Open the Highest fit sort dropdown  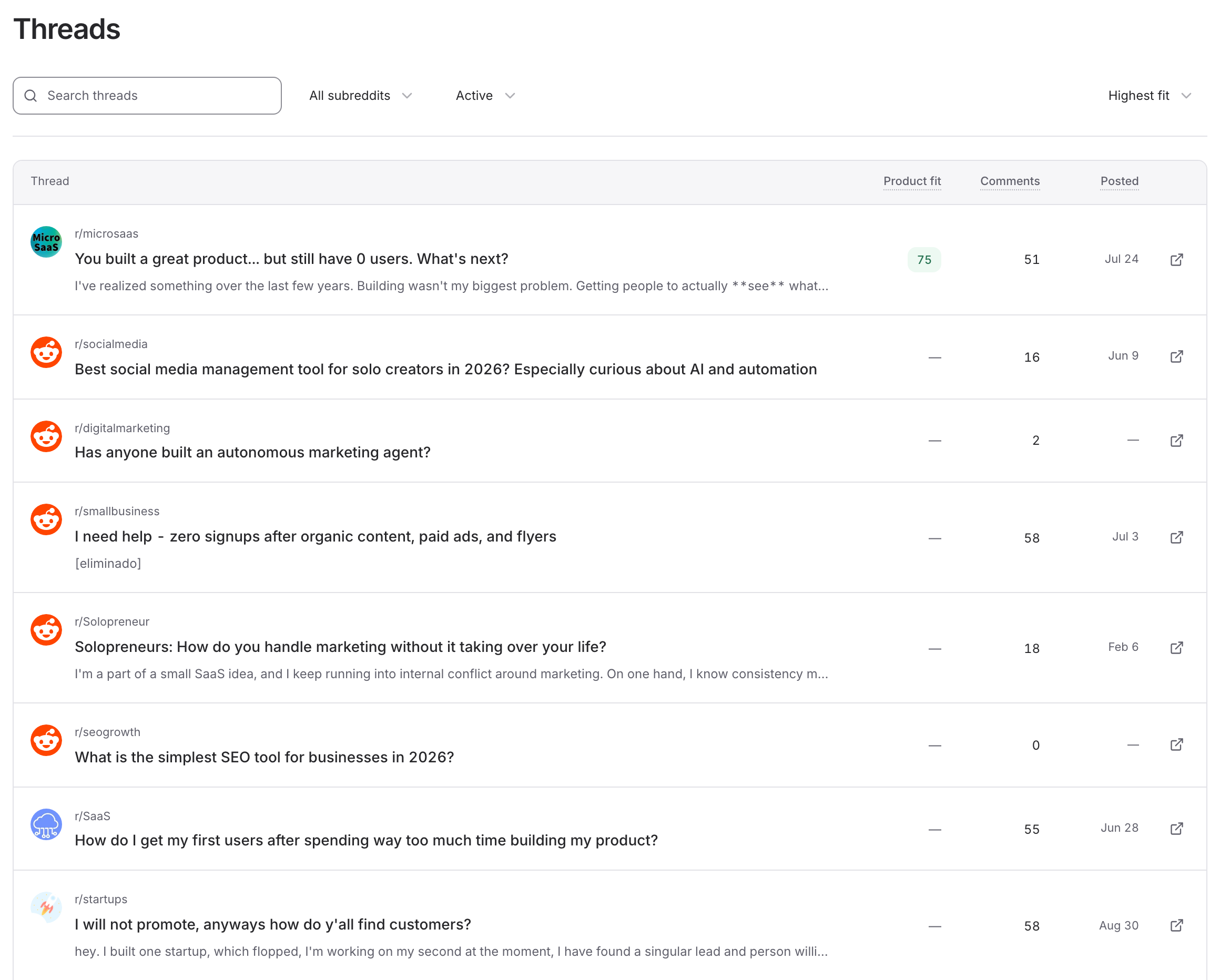(x=1150, y=96)
